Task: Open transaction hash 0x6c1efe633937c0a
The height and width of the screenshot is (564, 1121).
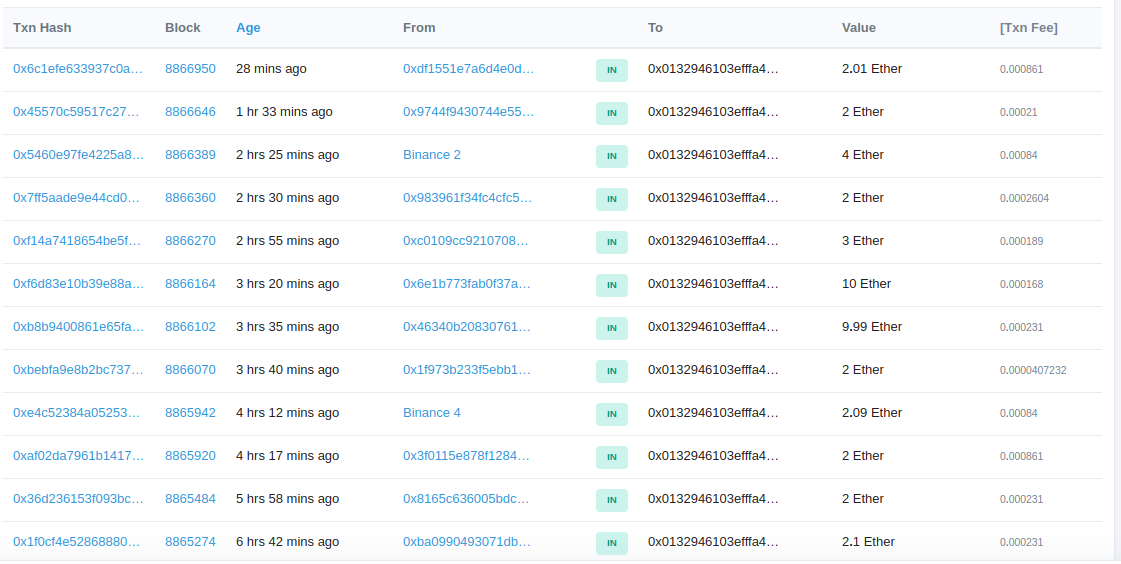Action: click(78, 69)
